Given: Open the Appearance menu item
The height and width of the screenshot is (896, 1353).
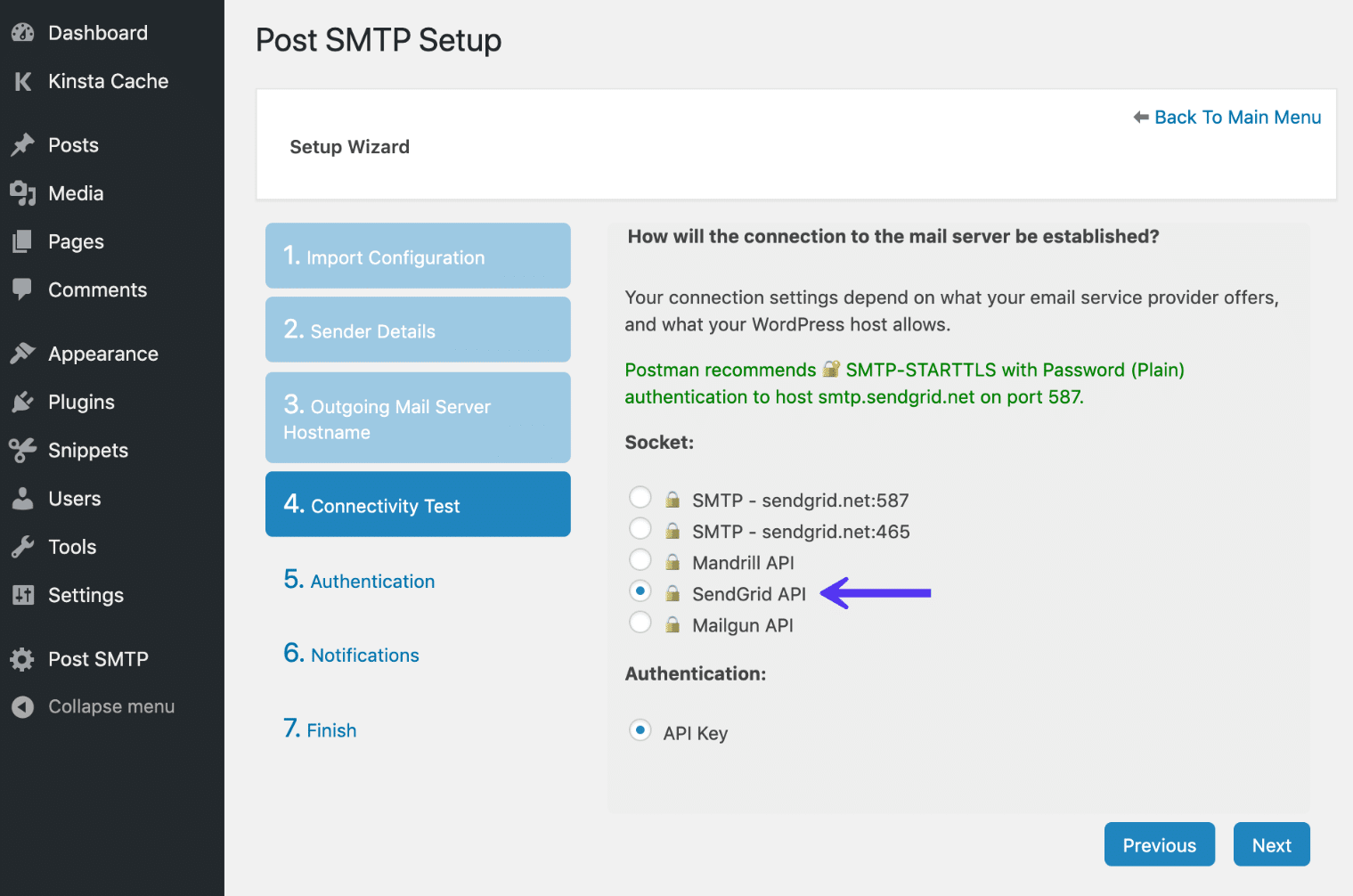Looking at the screenshot, I should point(112,354).
